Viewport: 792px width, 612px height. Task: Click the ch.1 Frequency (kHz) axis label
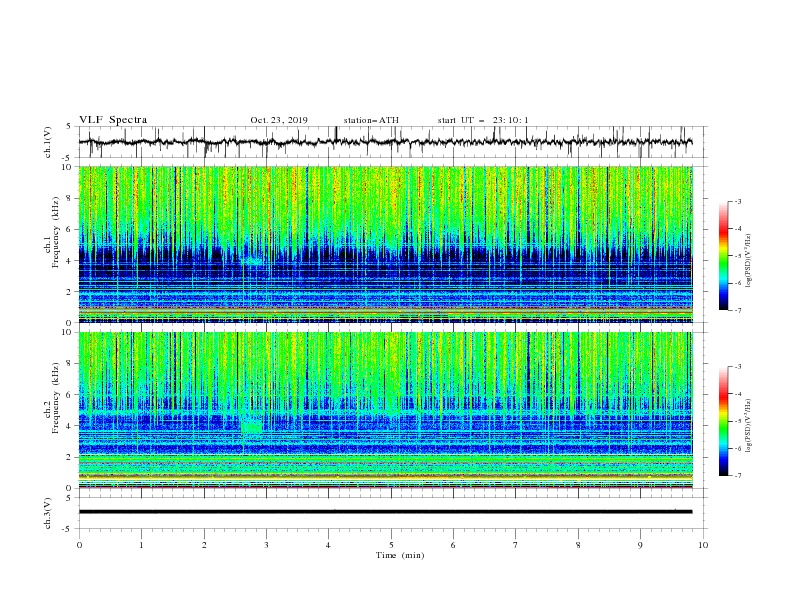pos(53,232)
